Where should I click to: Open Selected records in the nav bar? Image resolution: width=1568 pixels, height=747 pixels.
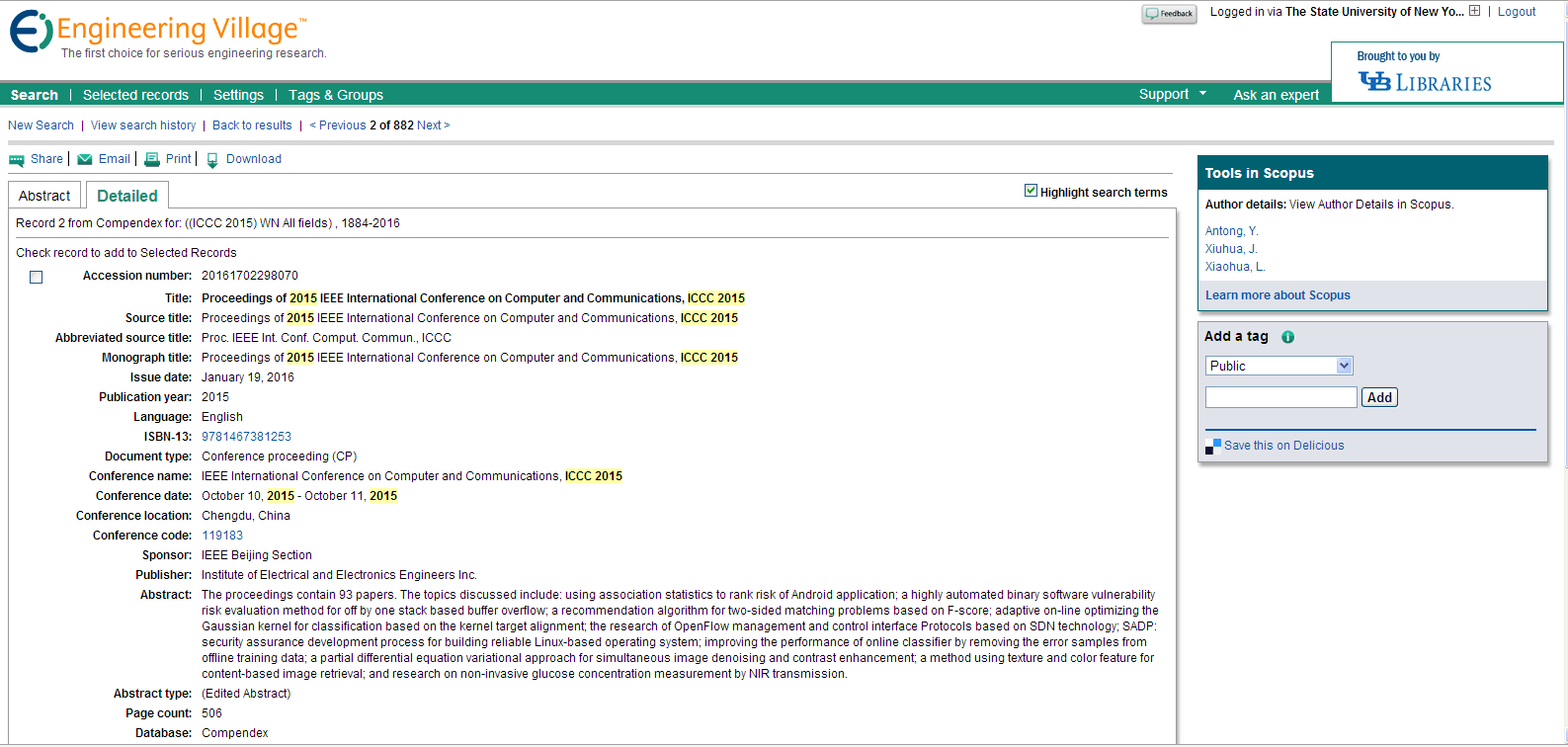tap(135, 95)
